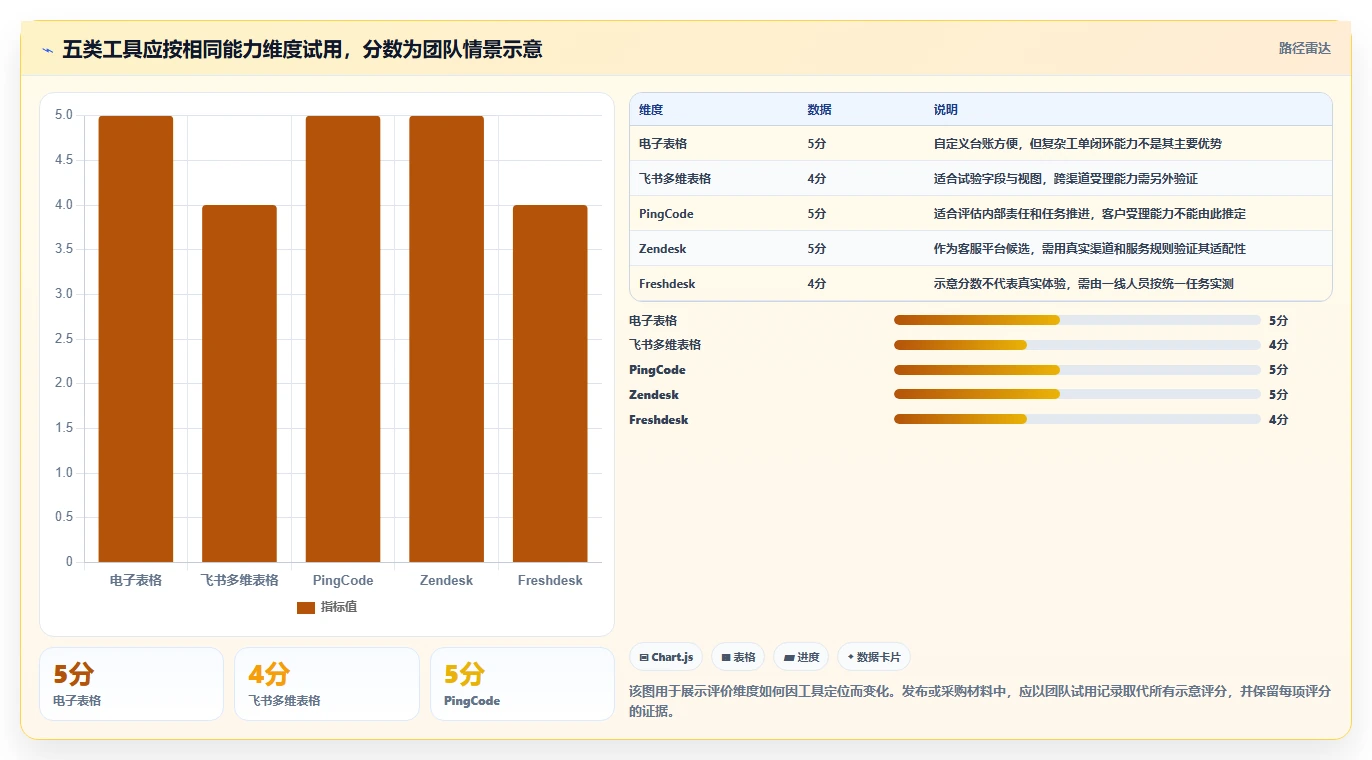Click the 数据卡片 tag chip

pyautogui.click(x=874, y=657)
